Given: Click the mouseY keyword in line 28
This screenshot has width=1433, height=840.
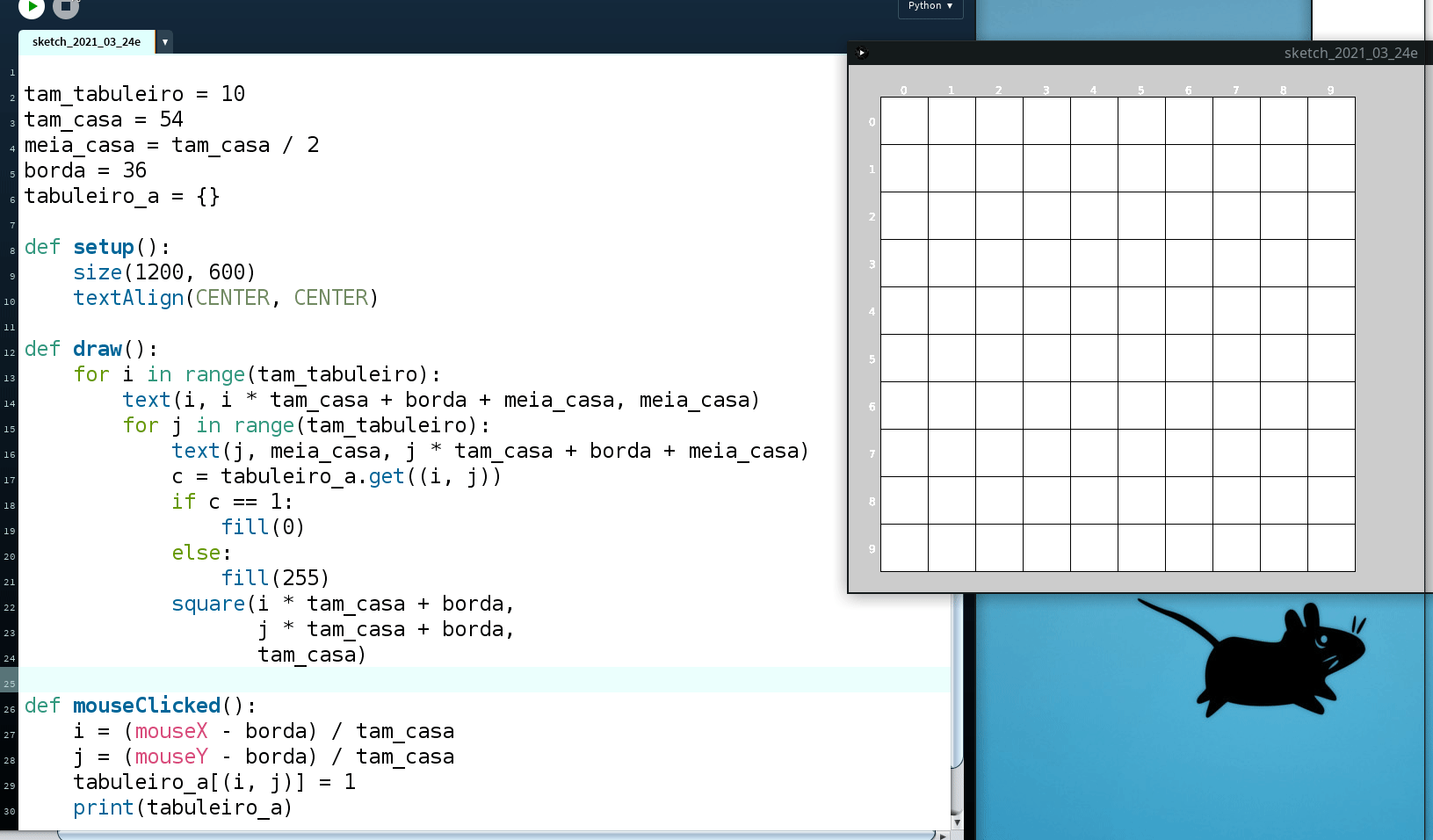Looking at the screenshot, I should click(x=171, y=757).
